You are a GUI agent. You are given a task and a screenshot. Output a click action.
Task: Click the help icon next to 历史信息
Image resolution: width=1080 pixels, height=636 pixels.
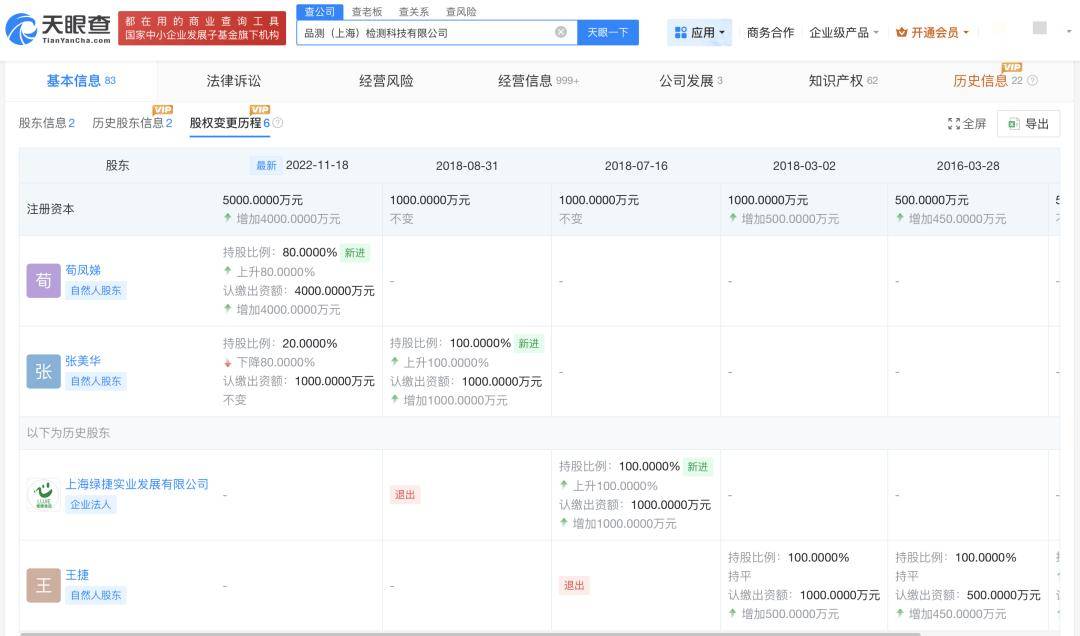(1032, 81)
